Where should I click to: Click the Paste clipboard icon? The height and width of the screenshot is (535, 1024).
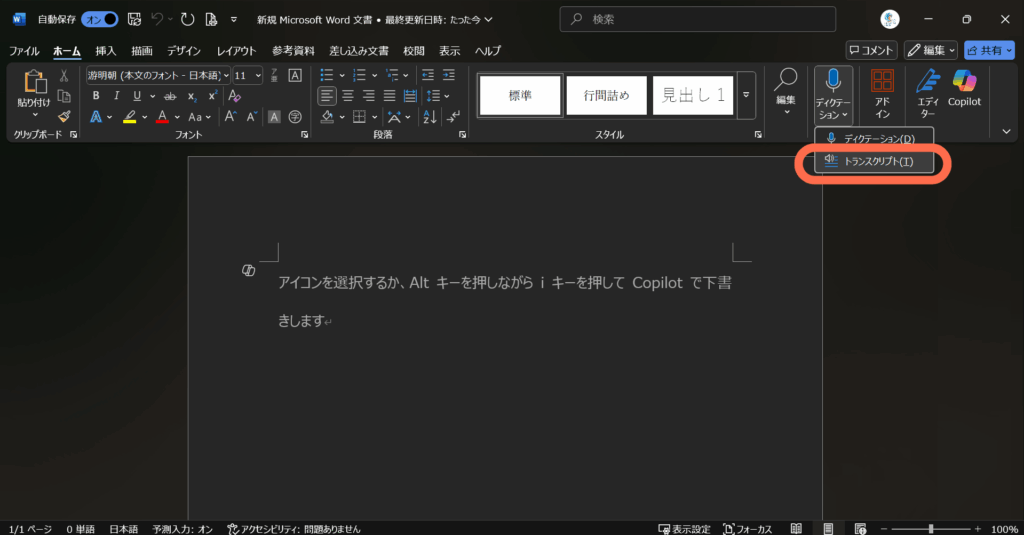[34, 83]
